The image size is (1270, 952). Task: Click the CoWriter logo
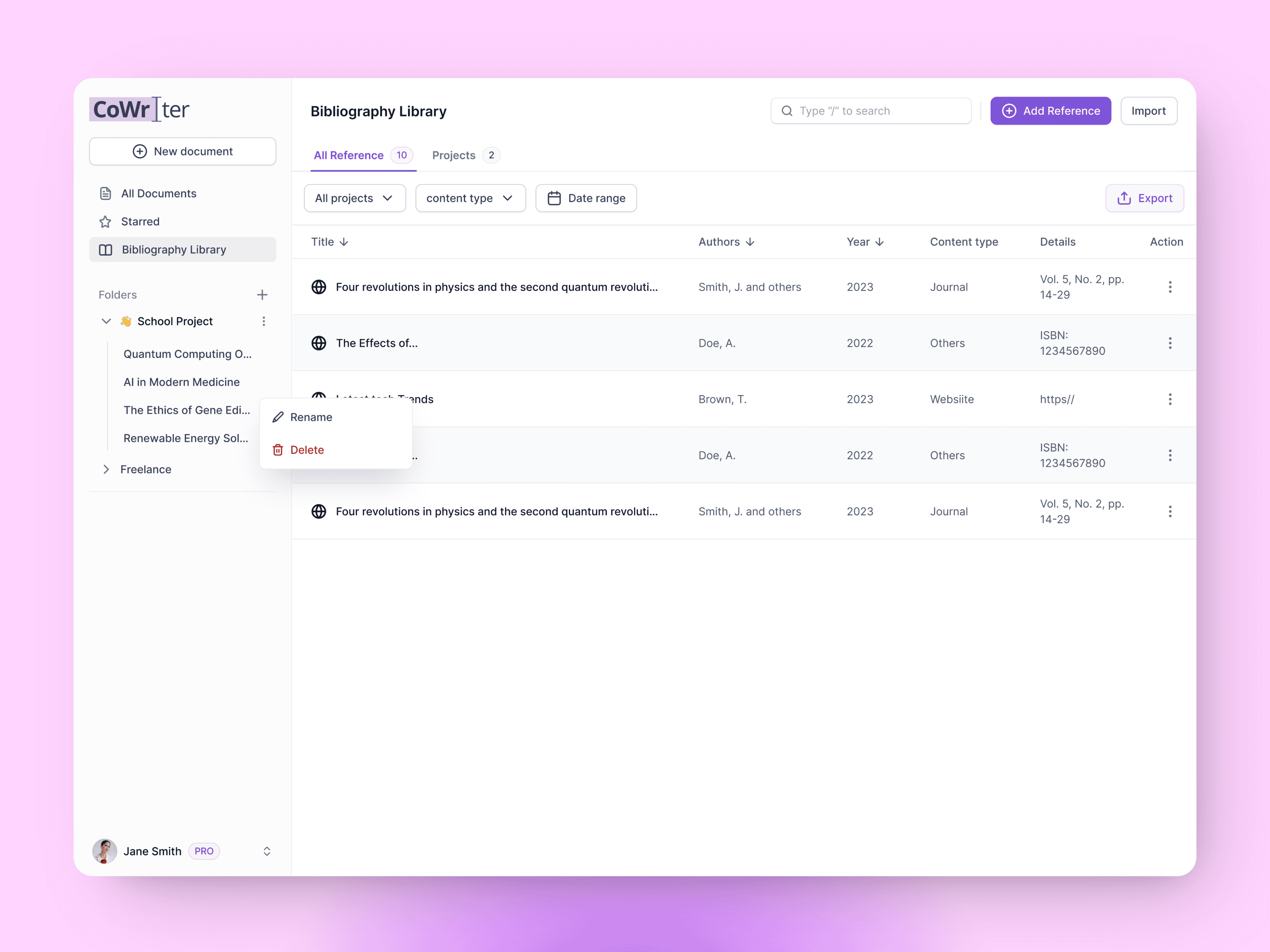click(139, 109)
